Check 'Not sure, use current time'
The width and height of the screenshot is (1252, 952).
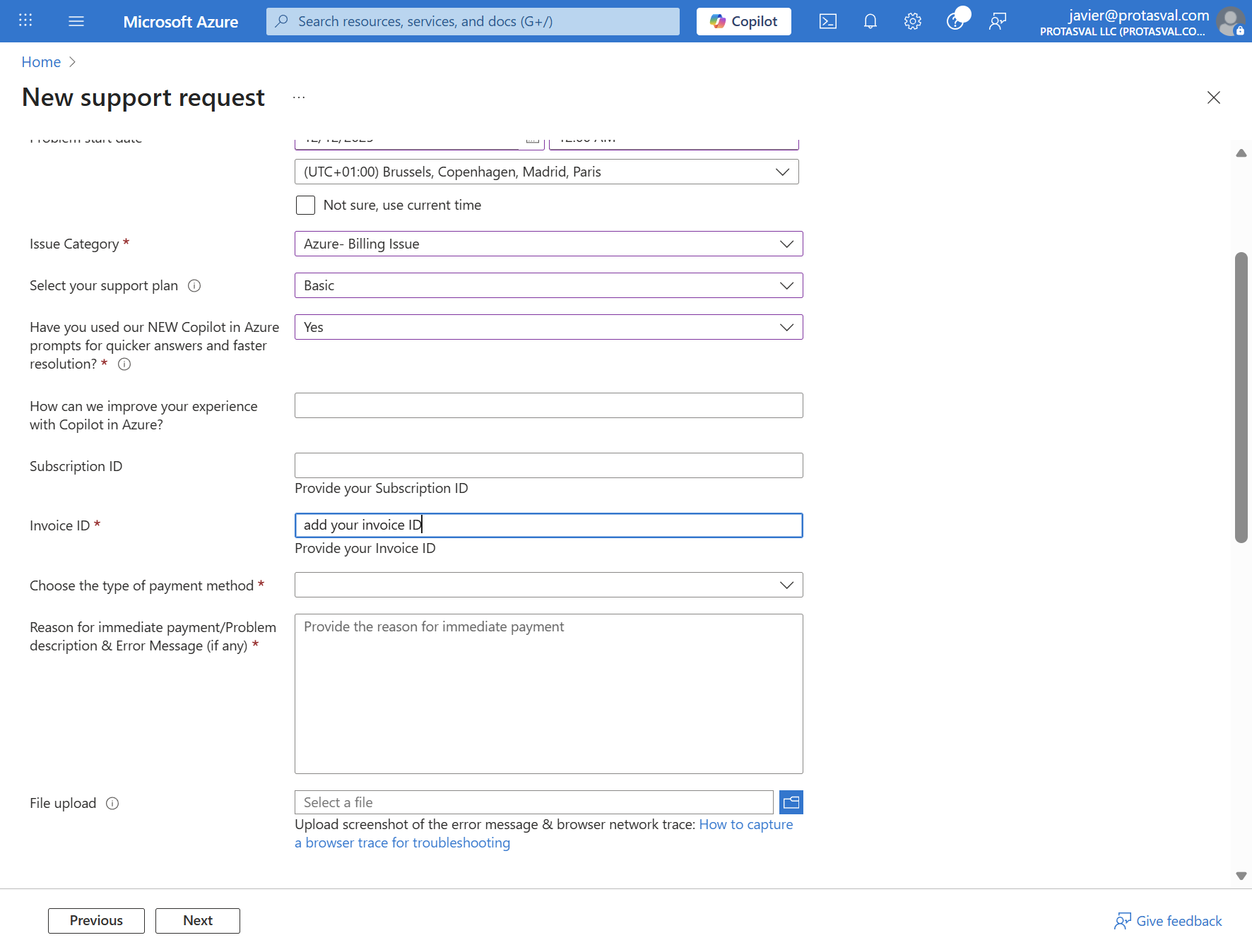coord(305,206)
